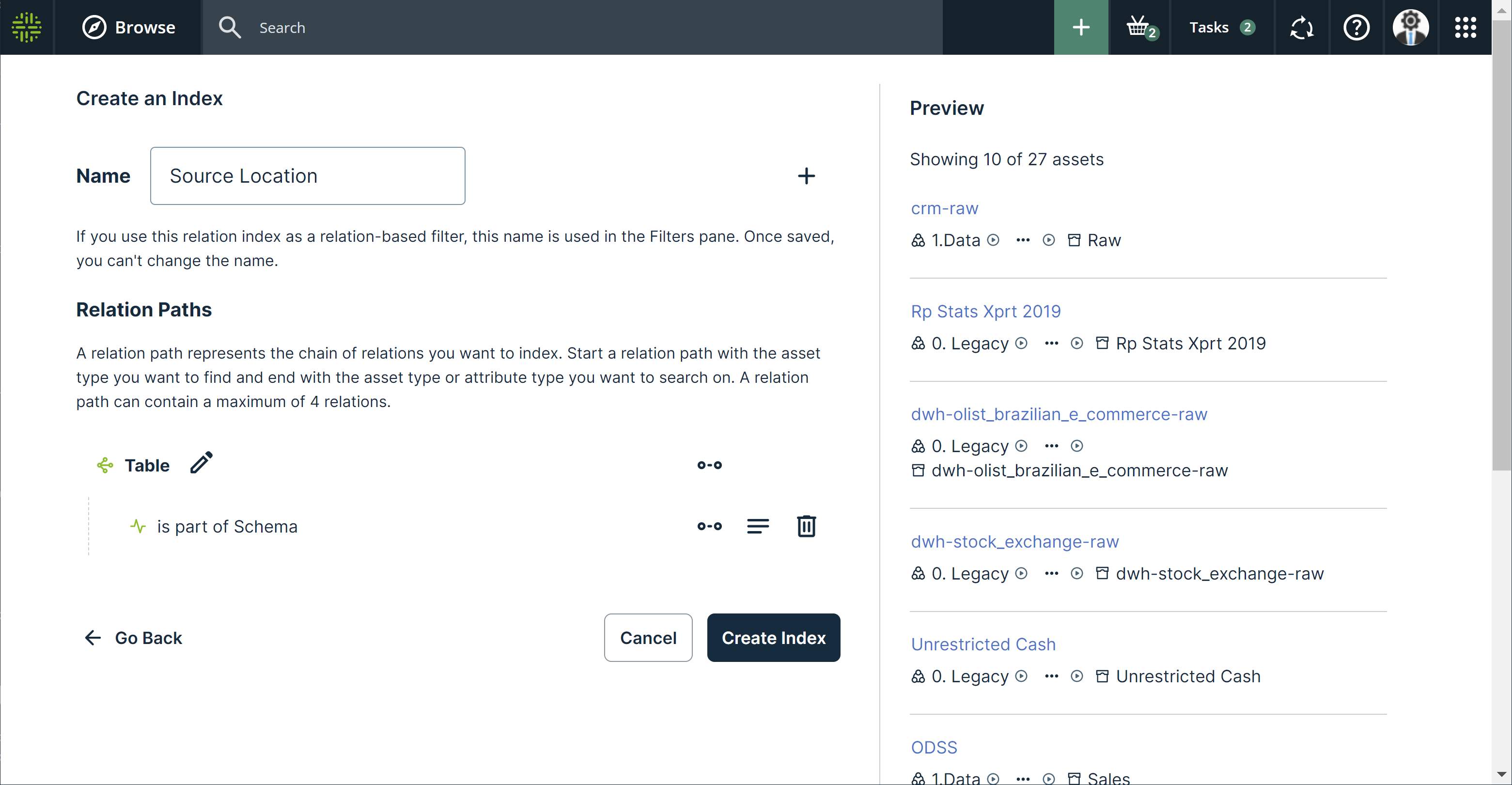Screen dimensions: 1512x785
Task: Expand the ellipsis in crm-raw breadcrumb
Action: tap(1023, 240)
